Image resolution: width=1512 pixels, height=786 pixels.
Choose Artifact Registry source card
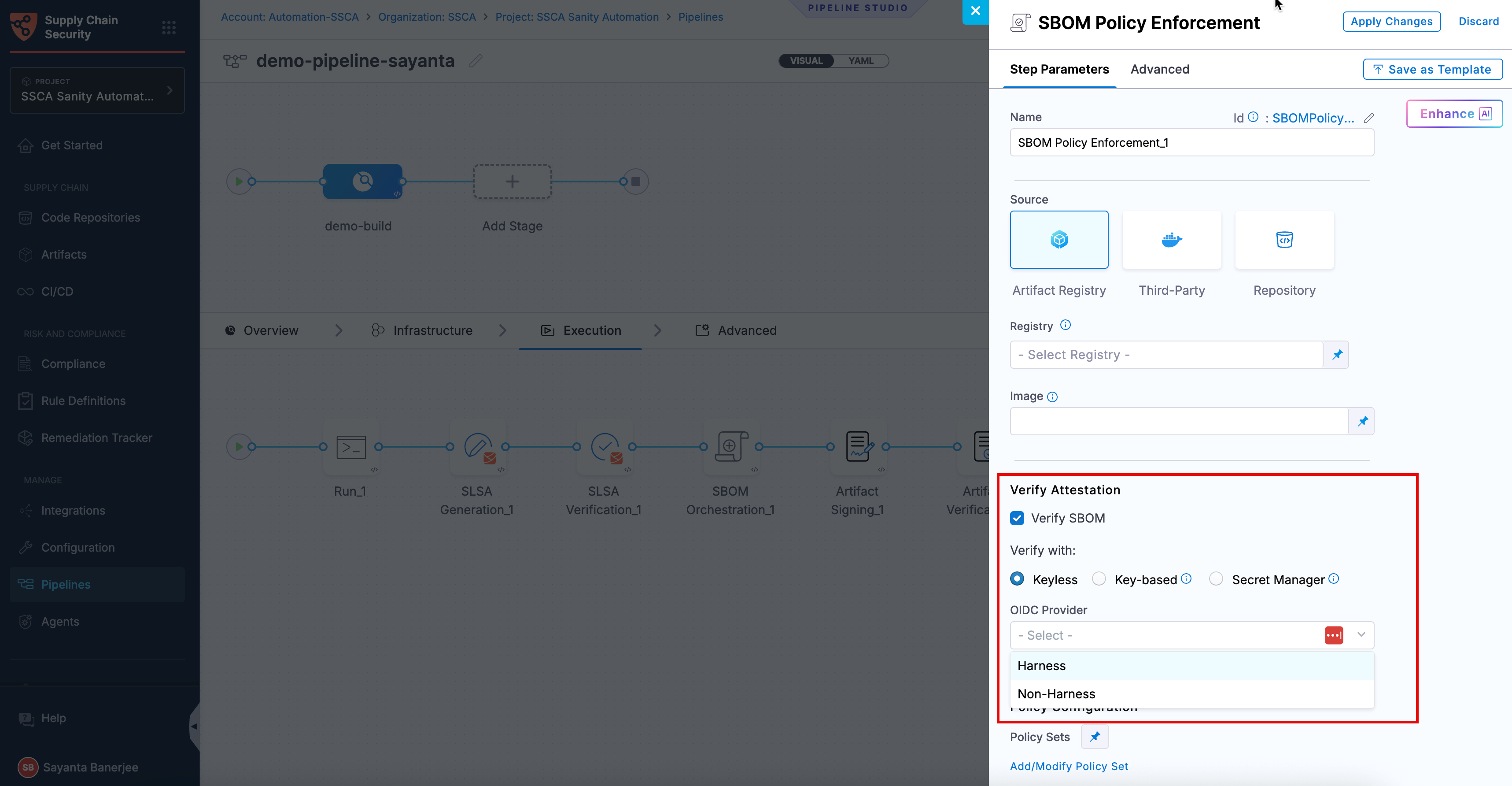point(1059,240)
